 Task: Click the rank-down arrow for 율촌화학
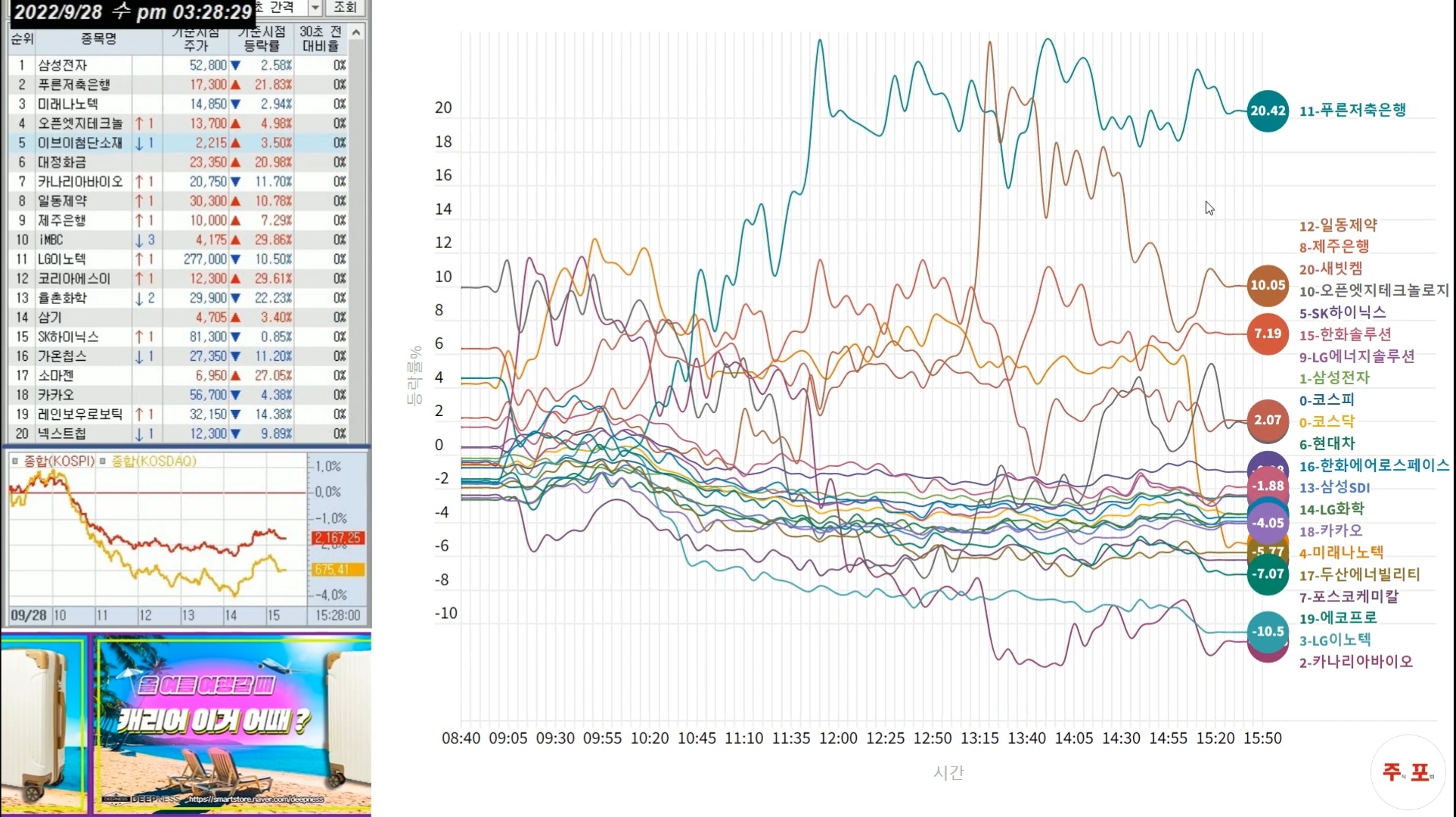click(x=139, y=298)
